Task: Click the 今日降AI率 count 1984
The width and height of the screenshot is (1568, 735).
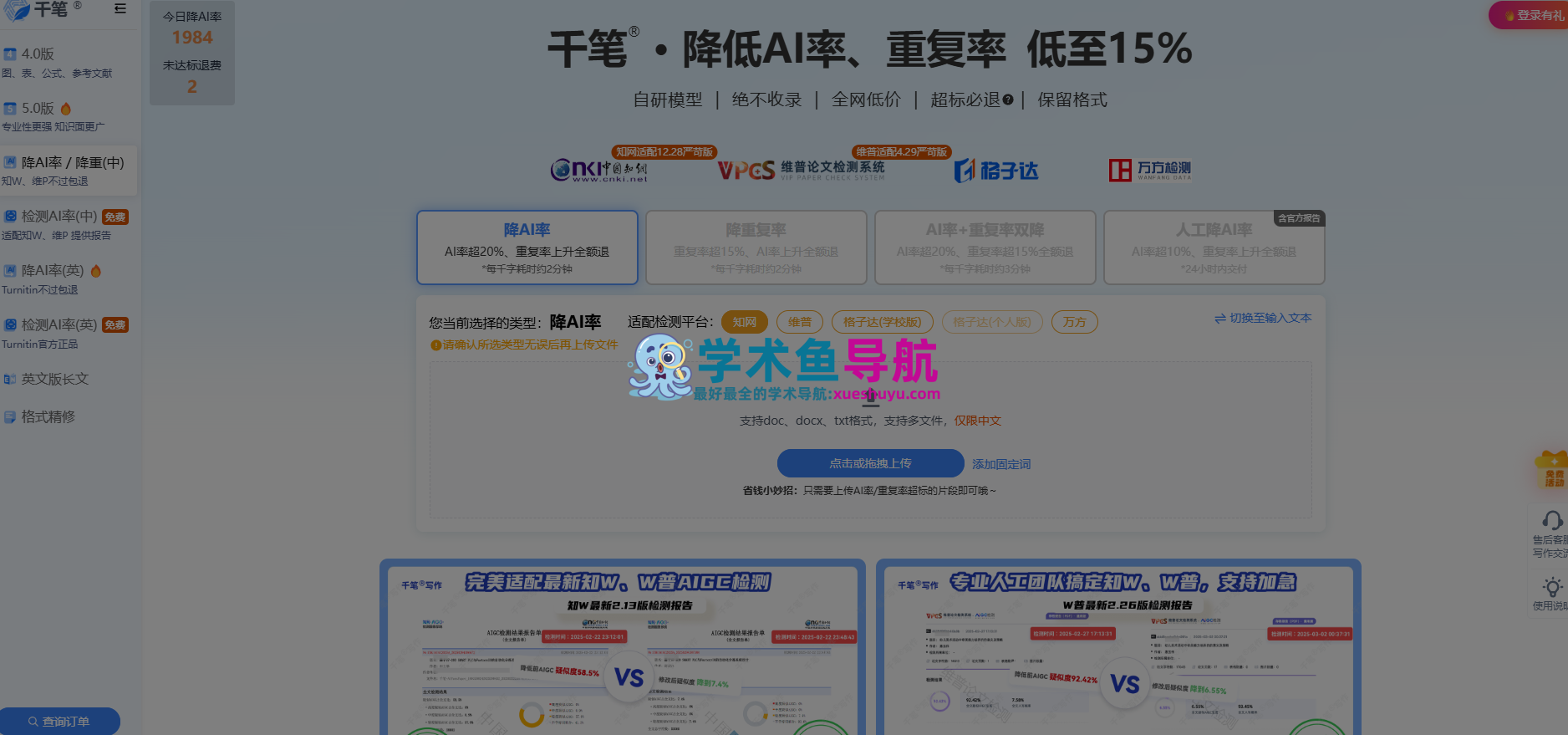Action: (x=192, y=38)
